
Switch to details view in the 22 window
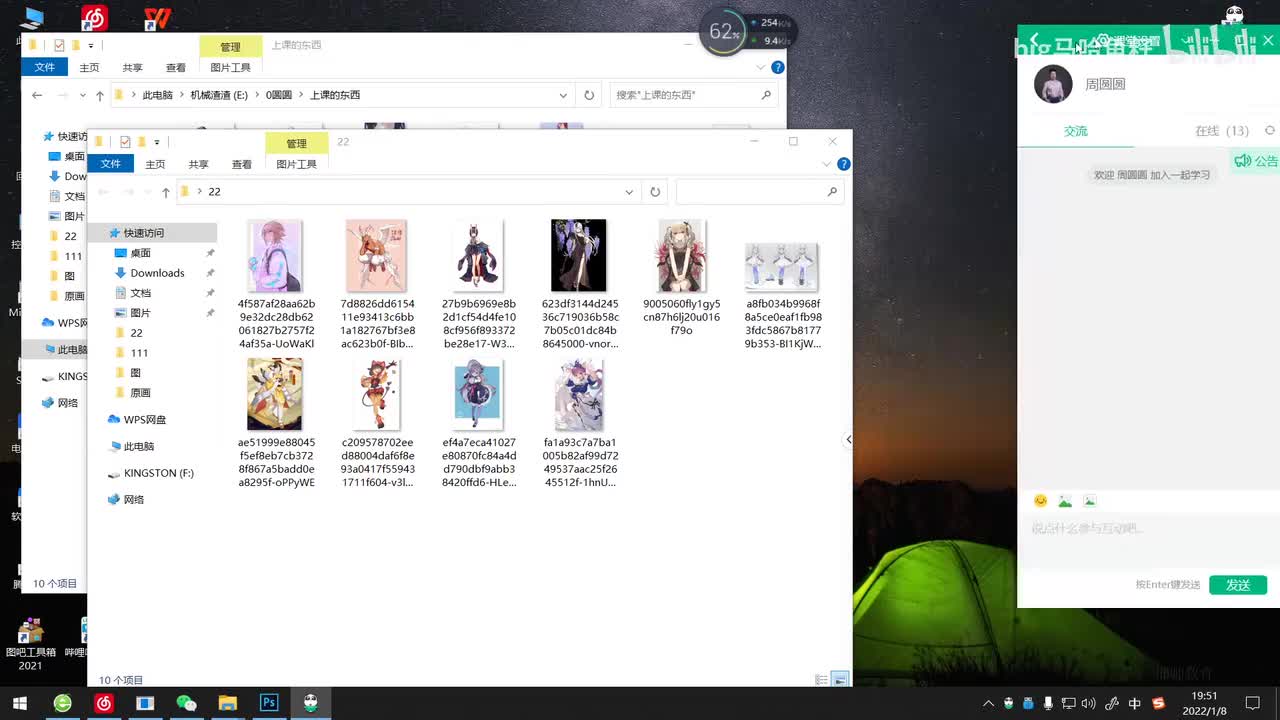tap(822, 680)
